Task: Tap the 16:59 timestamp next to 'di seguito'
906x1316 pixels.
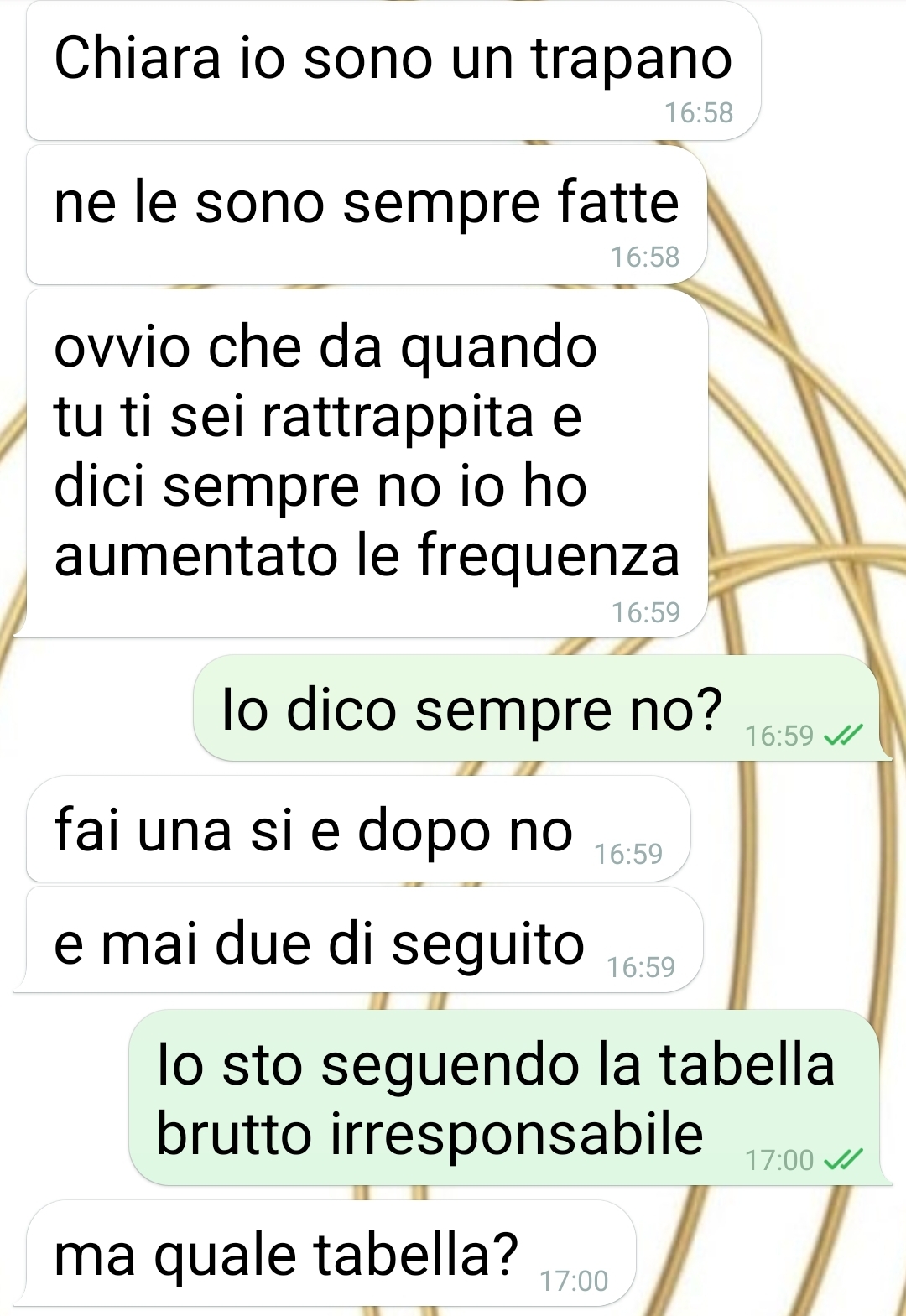Action: coord(641,968)
